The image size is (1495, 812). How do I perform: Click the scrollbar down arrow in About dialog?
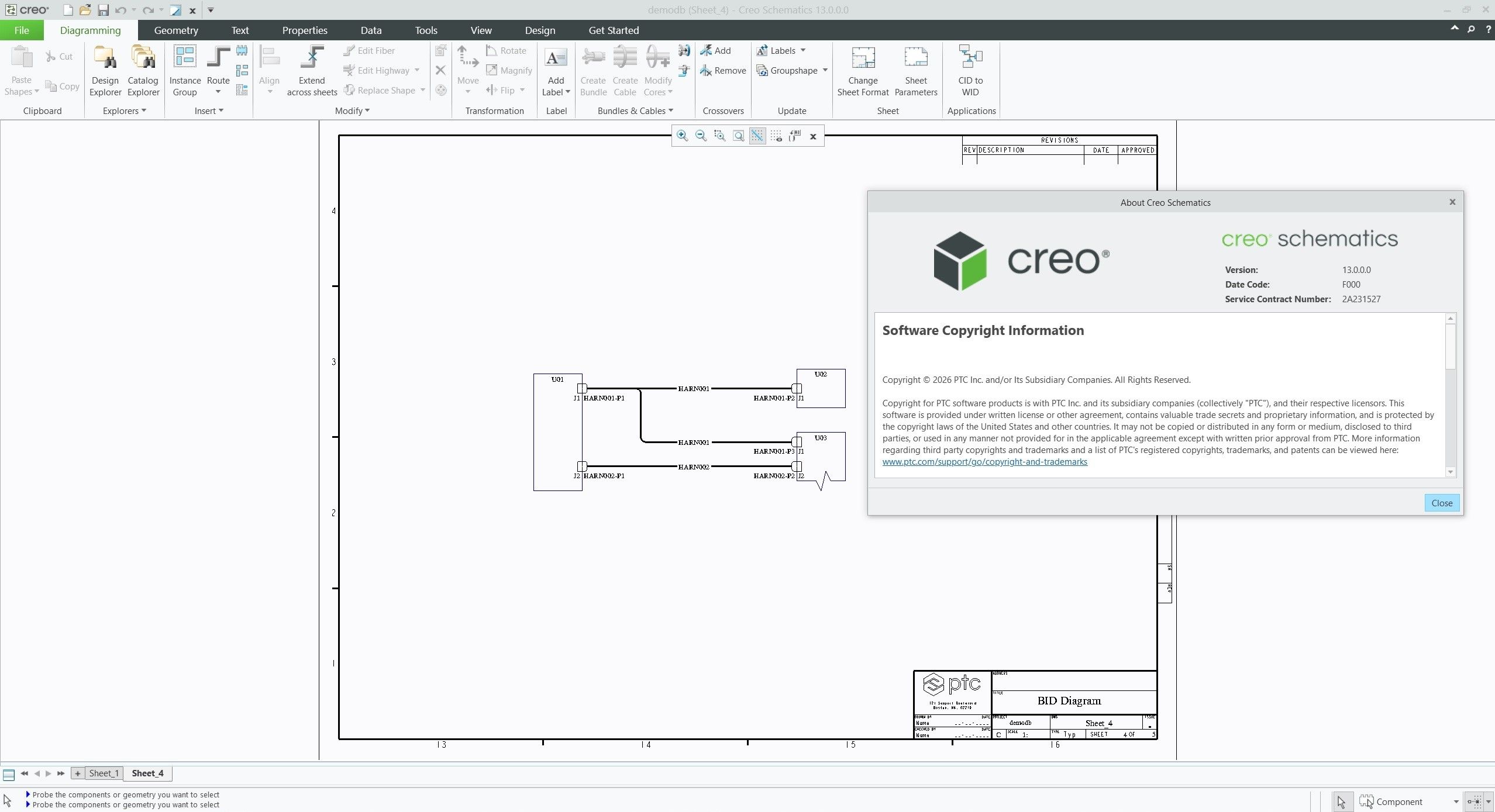click(x=1450, y=472)
